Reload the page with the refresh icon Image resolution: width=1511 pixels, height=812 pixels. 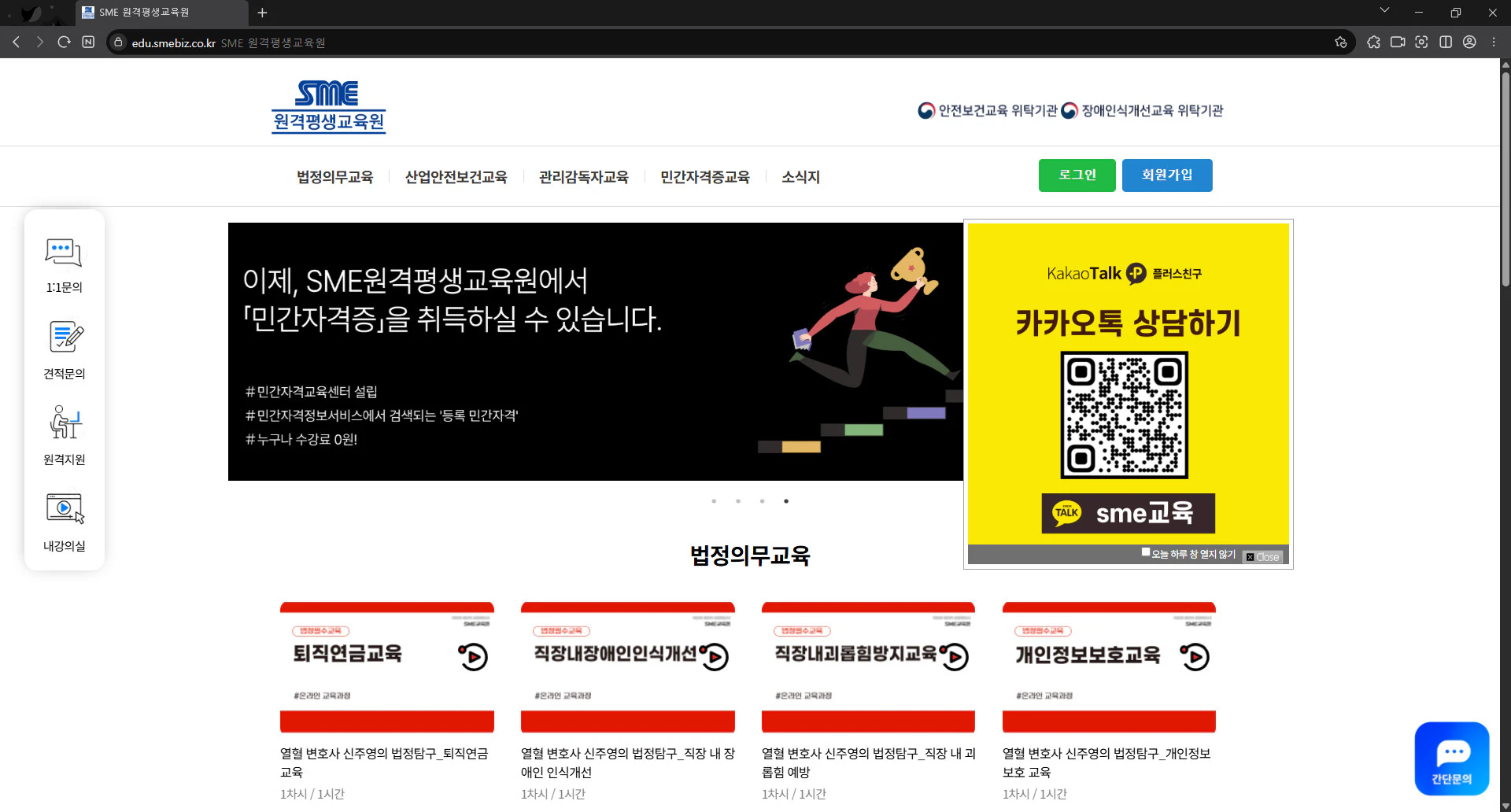point(64,42)
